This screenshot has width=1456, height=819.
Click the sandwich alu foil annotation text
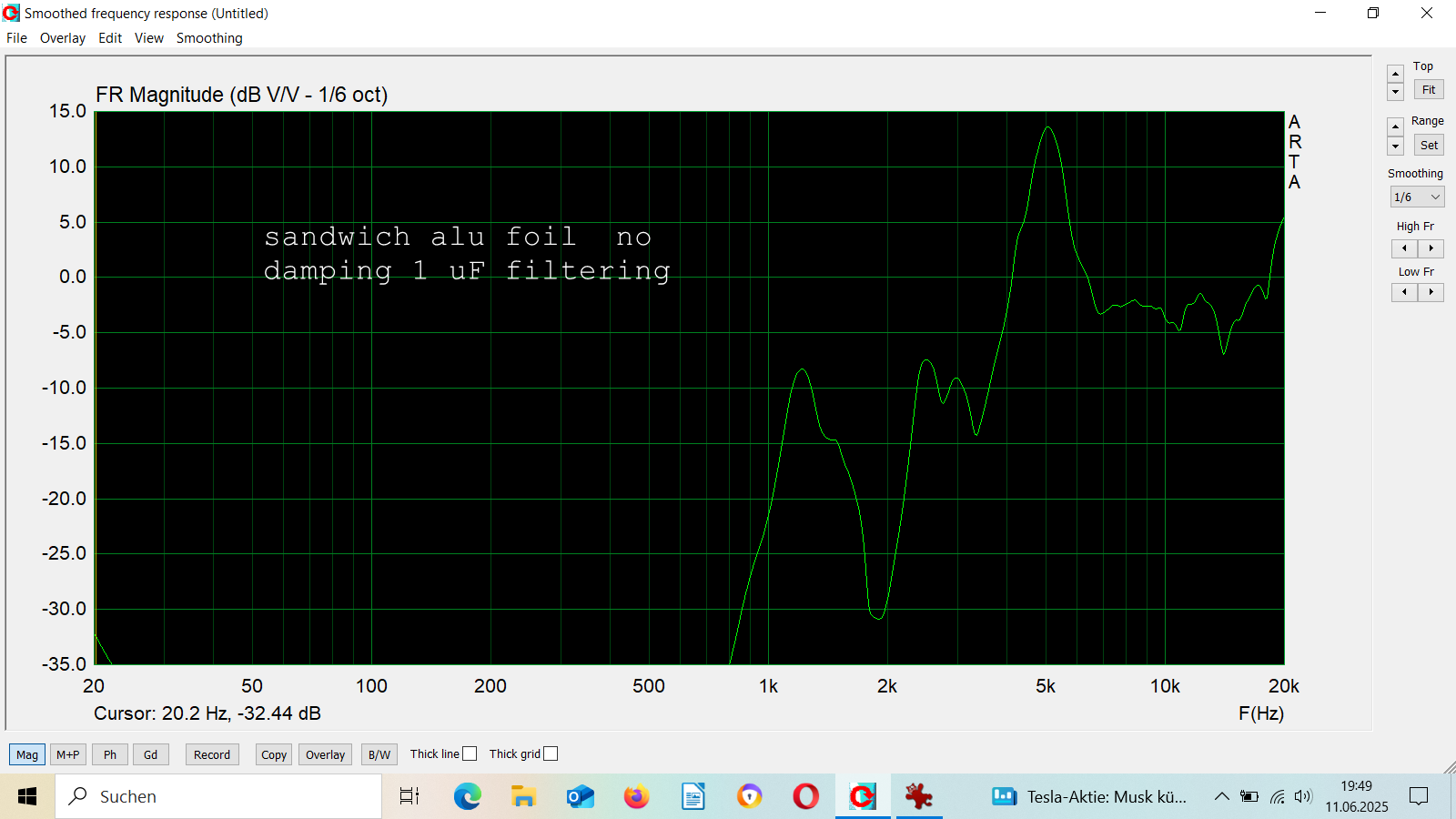(468, 254)
